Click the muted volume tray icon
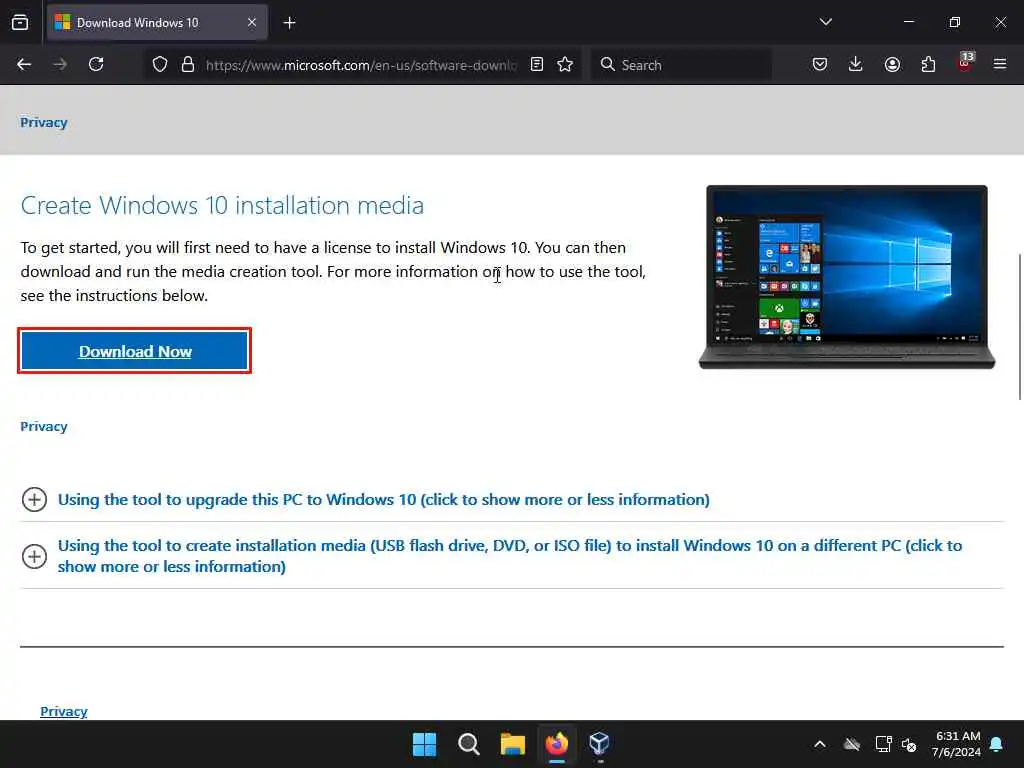Screen dimensions: 1024x768 coord(909,744)
